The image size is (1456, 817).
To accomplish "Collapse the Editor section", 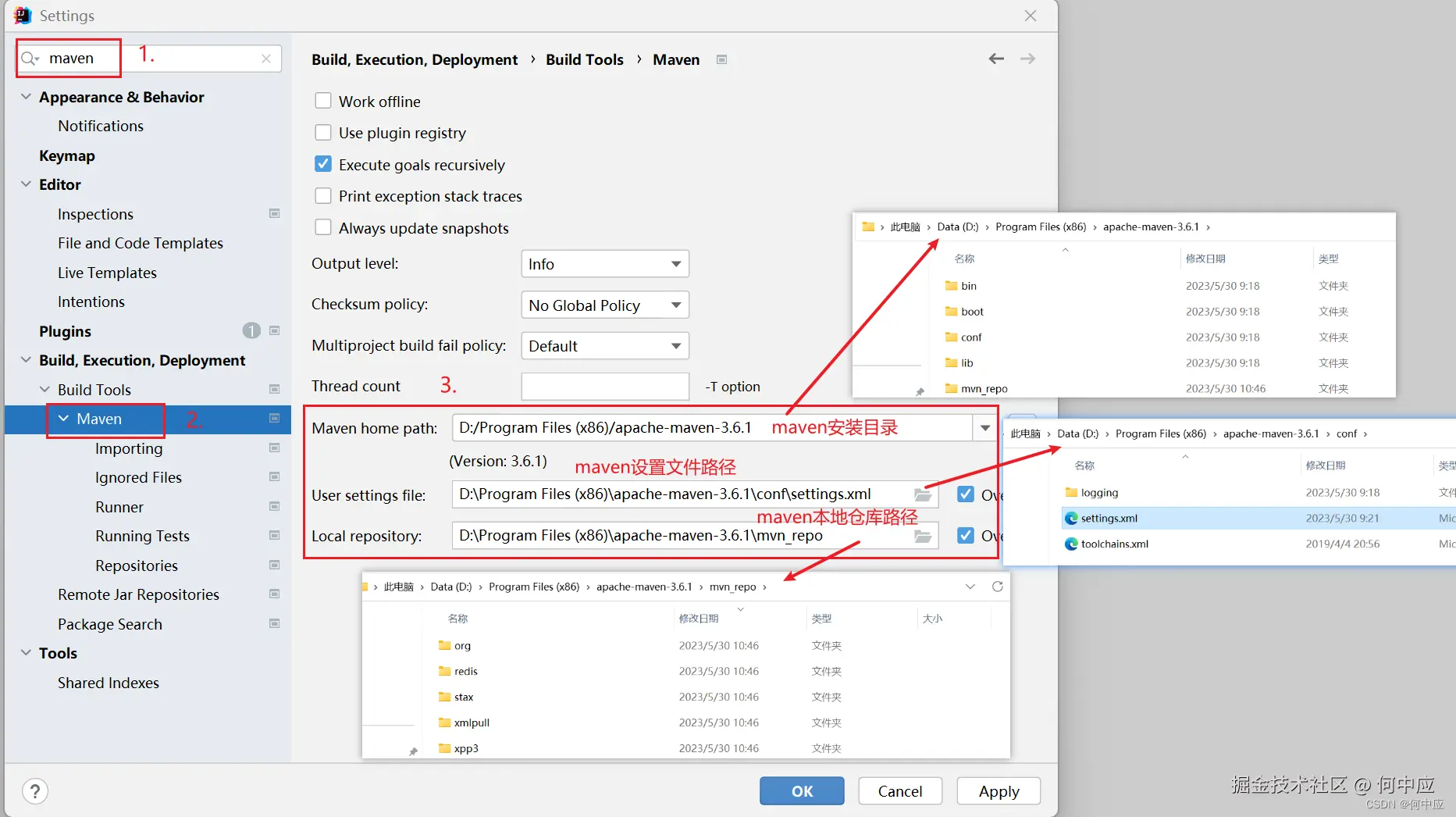I will (x=26, y=184).
